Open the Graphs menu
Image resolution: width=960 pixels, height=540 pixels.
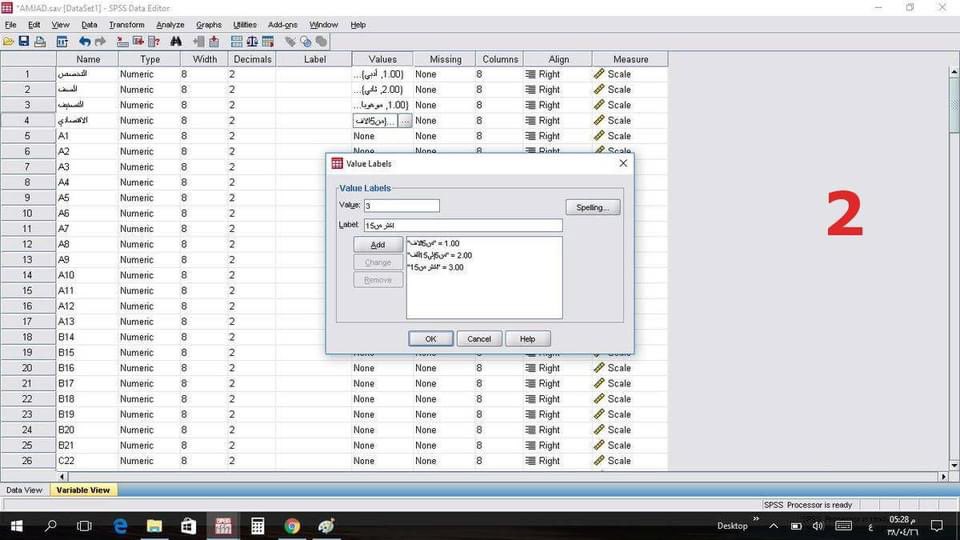pos(209,24)
